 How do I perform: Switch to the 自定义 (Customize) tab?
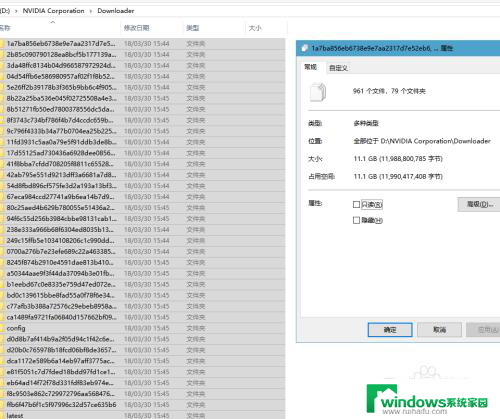coord(338,68)
